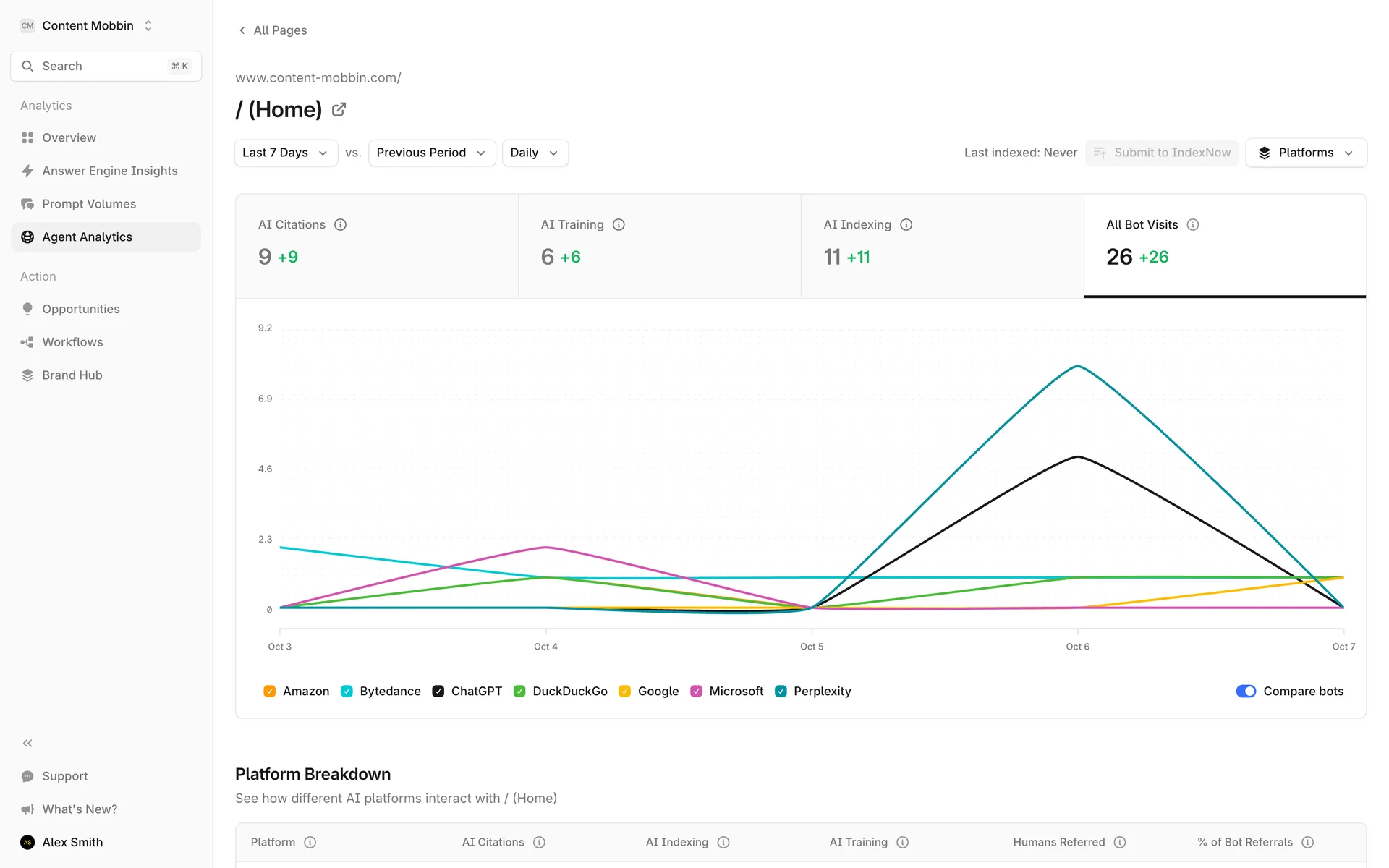1389x868 pixels.
Task: Focus the sidebar Search field
Action: click(x=106, y=66)
